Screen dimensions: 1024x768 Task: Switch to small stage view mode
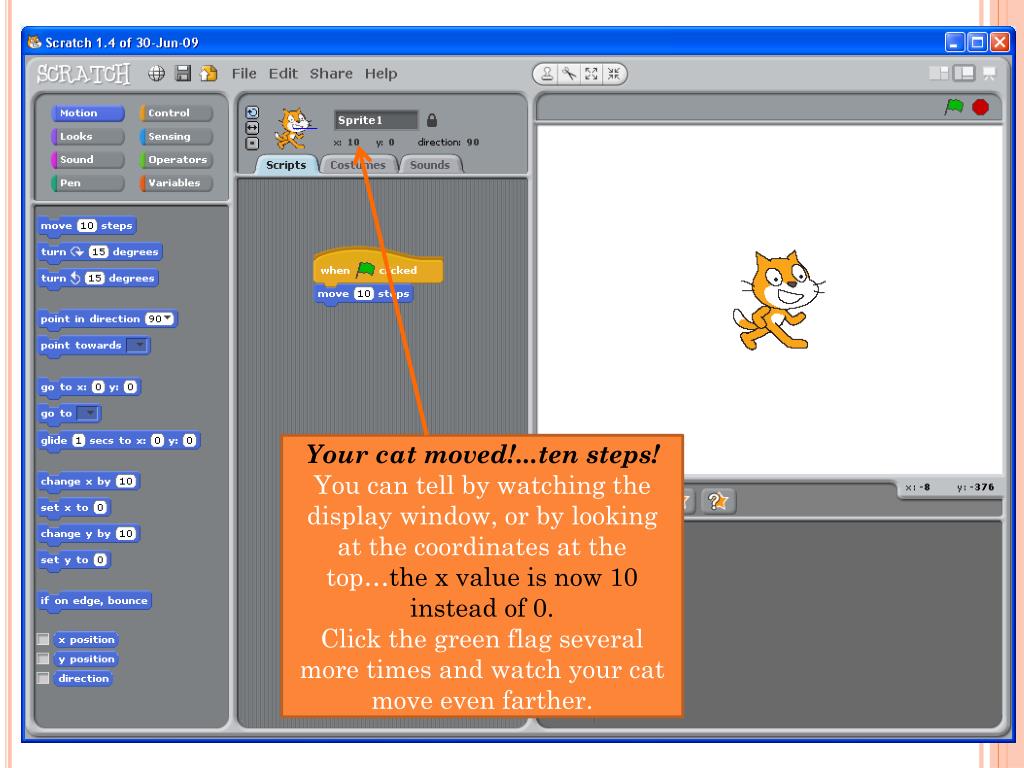click(x=939, y=73)
